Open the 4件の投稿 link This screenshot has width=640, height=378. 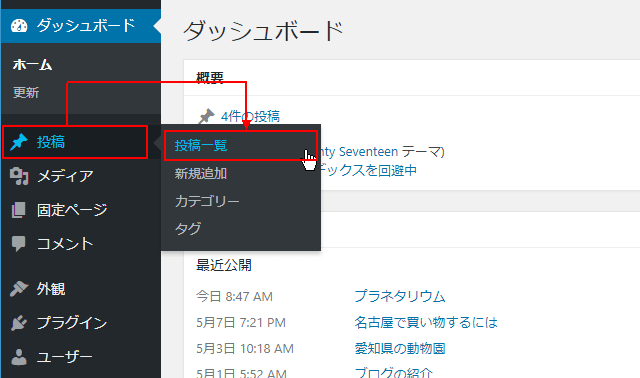click(x=250, y=116)
